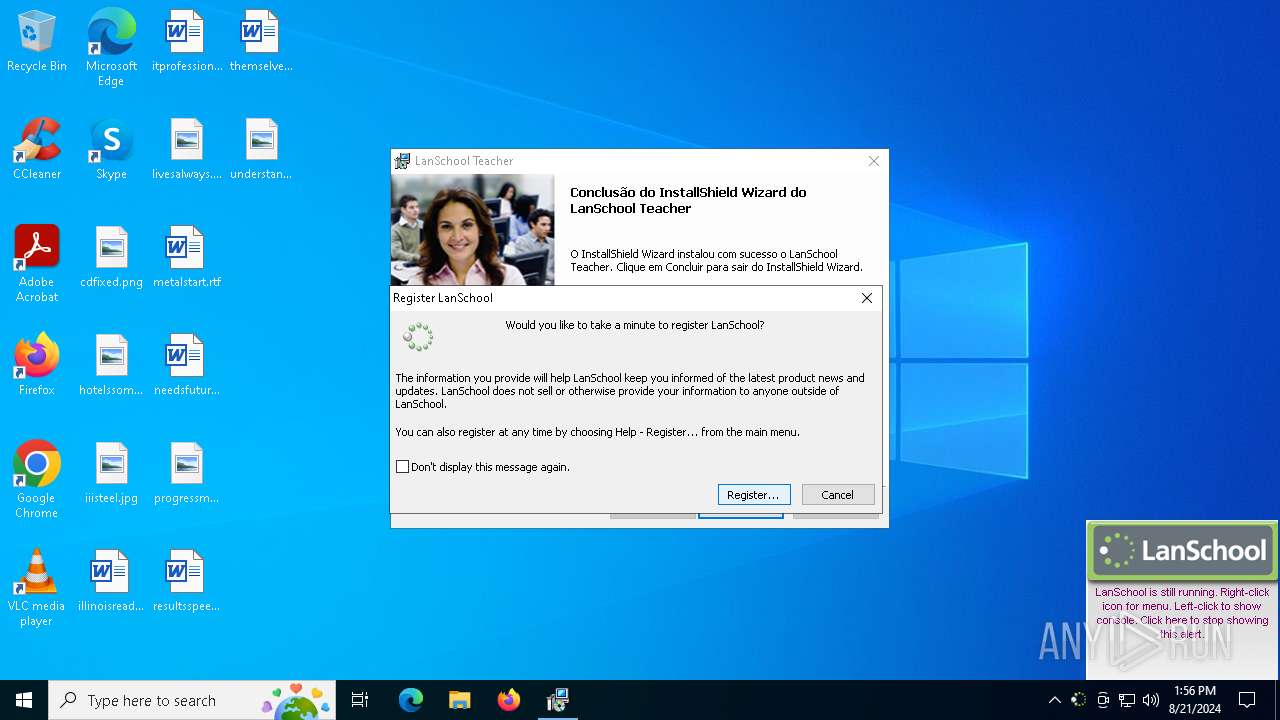Click the LanSchool tray icon
This screenshot has width=1280, height=720.
pos(1079,700)
